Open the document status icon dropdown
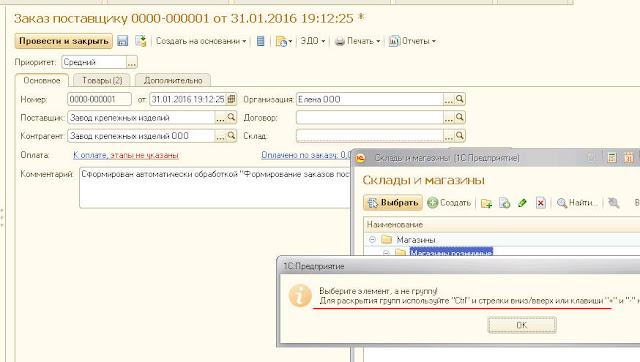 click(x=284, y=41)
